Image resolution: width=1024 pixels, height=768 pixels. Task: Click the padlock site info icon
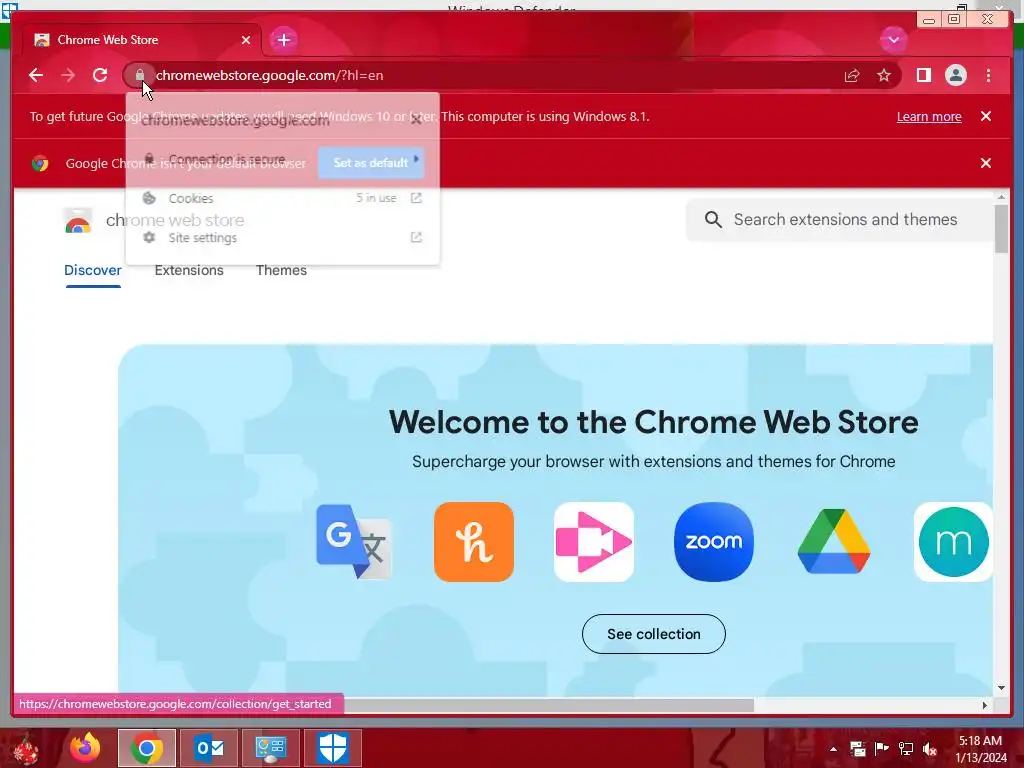point(140,75)
